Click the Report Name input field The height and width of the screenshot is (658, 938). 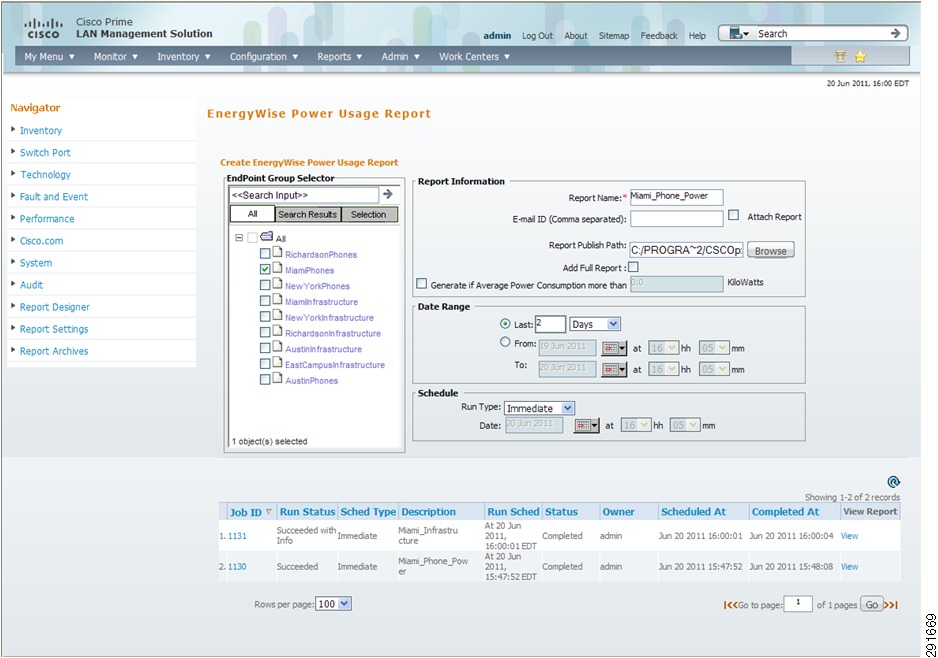pyautogui.click(x=677, y=197)
